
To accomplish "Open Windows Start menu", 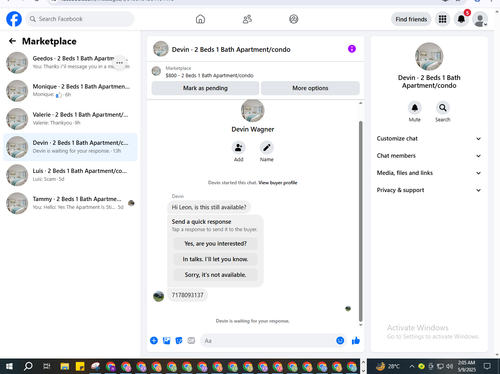I will pyautogui.click(x=9, y=367).
